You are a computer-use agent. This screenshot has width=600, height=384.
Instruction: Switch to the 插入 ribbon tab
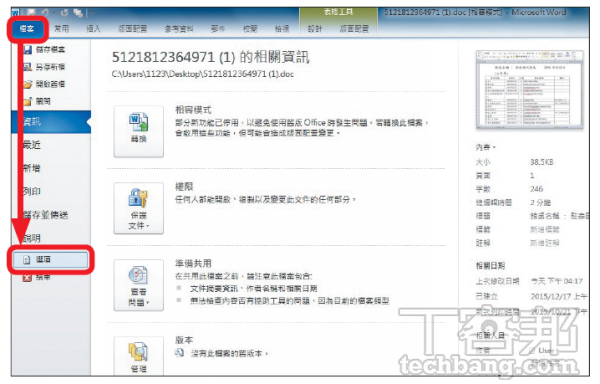pyautogui.click(x=93, y=29)
